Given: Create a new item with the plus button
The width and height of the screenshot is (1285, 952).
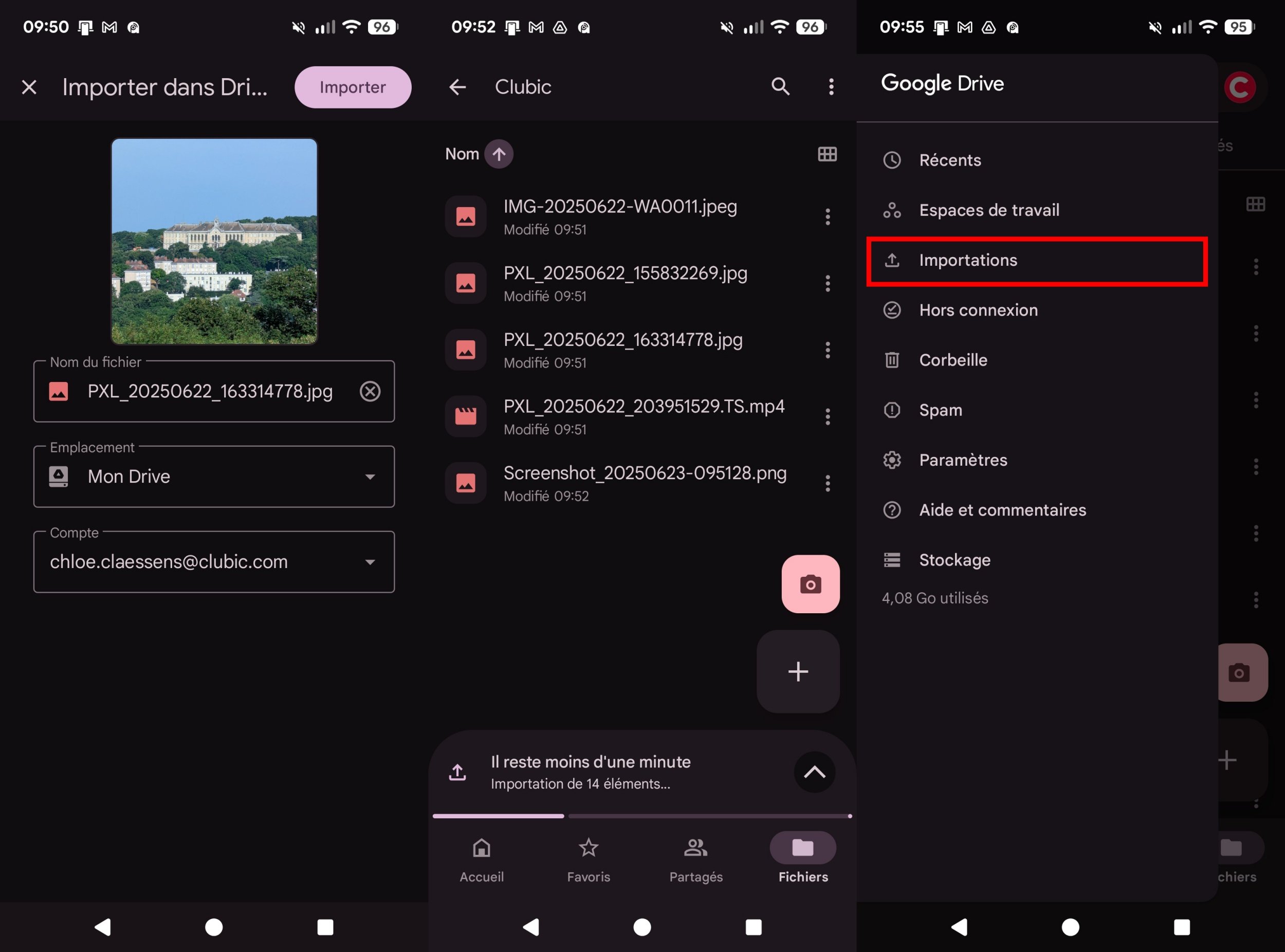Looking at the screenshot, I should point(798,671).
